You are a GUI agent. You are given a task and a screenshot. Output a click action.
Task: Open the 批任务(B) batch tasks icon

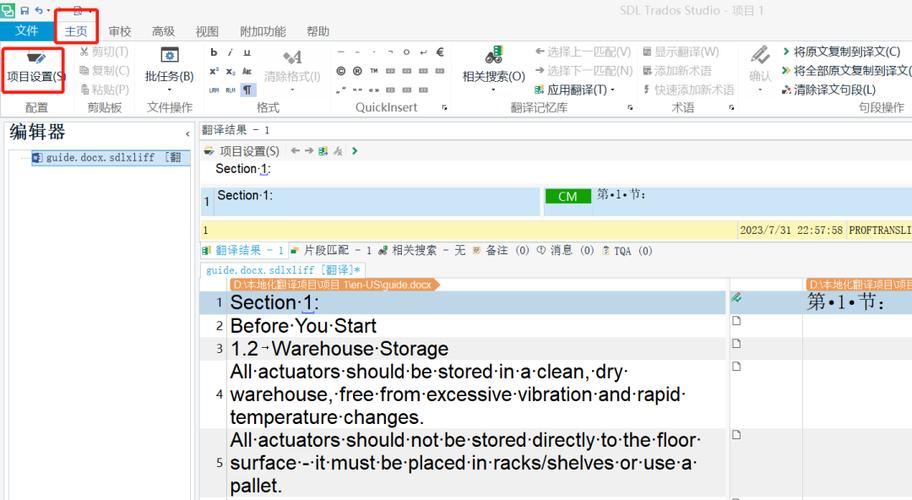coord(169,55)
